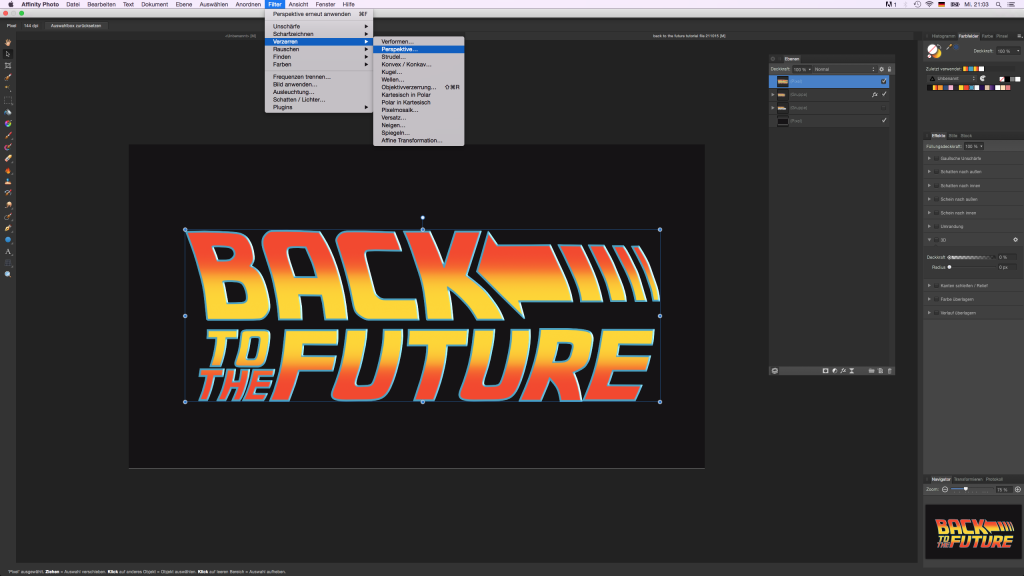Screen dimensions: 1024x576
Task: Enable the Schatten nach innen checkbox
Action: pyautogui.click(x=936, y=185)
